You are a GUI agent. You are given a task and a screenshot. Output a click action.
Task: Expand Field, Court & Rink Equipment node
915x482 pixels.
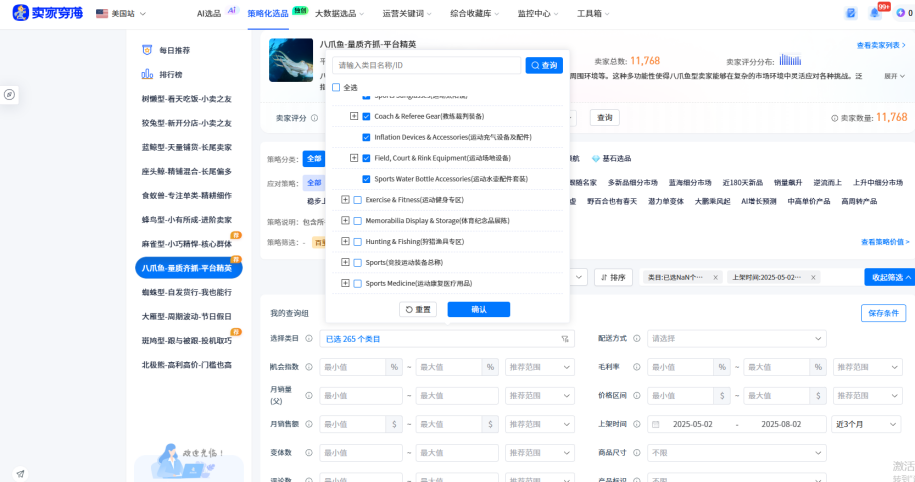(x=354, y=158)
